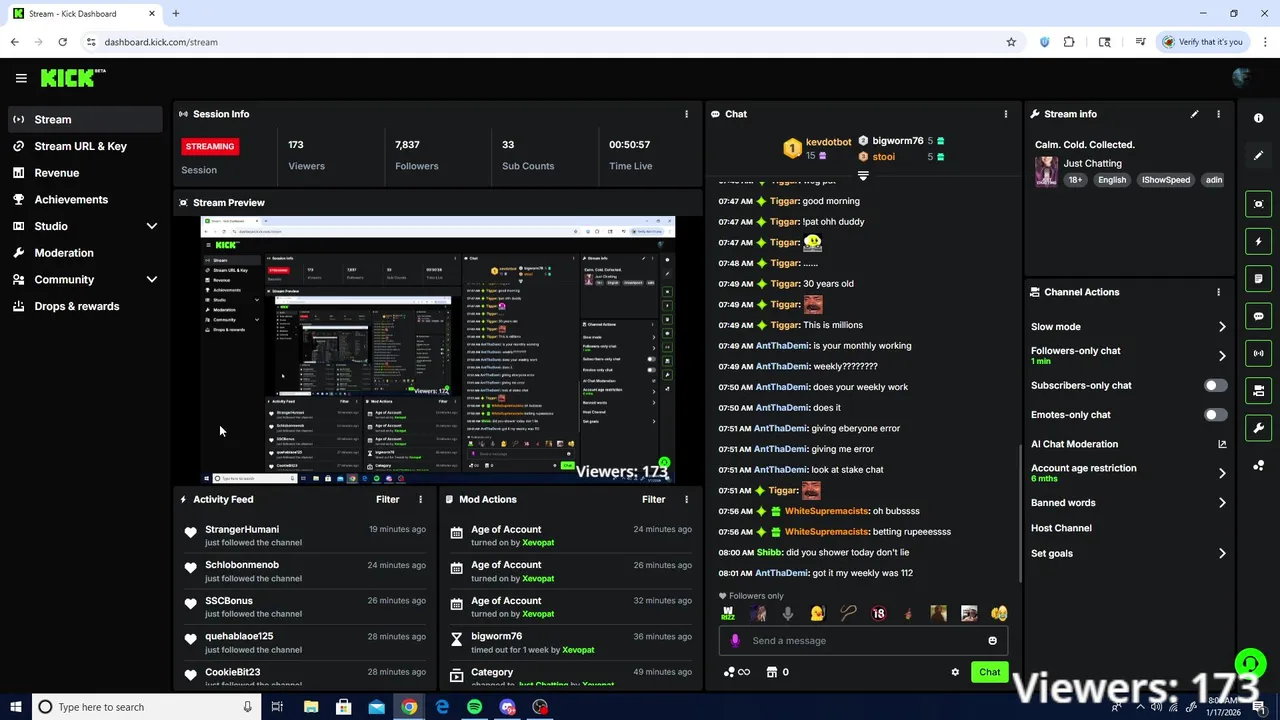Open the hamburger menu beside the Kick logo
Viewport: 1280px width, 720px height.
pyautogui.click(x=21, y=78)
